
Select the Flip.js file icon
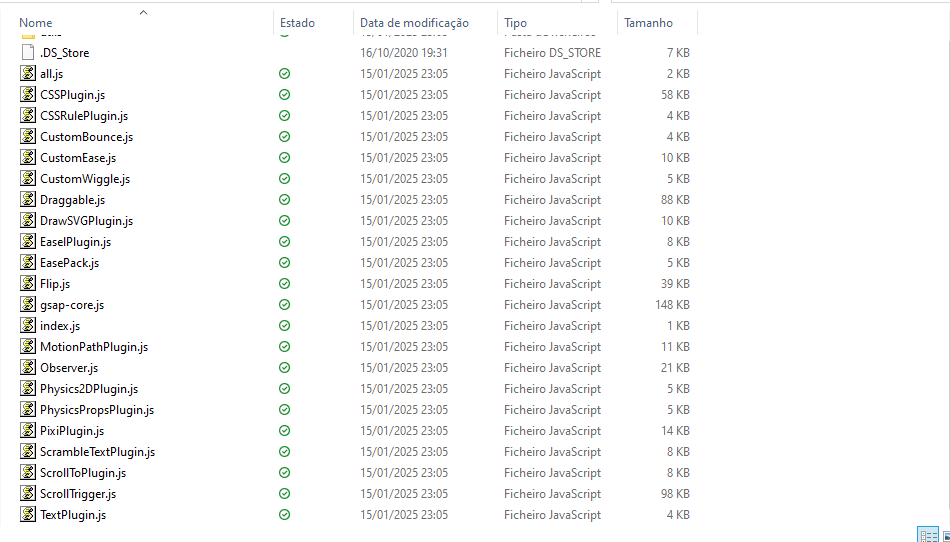click(x=28, y=283)
